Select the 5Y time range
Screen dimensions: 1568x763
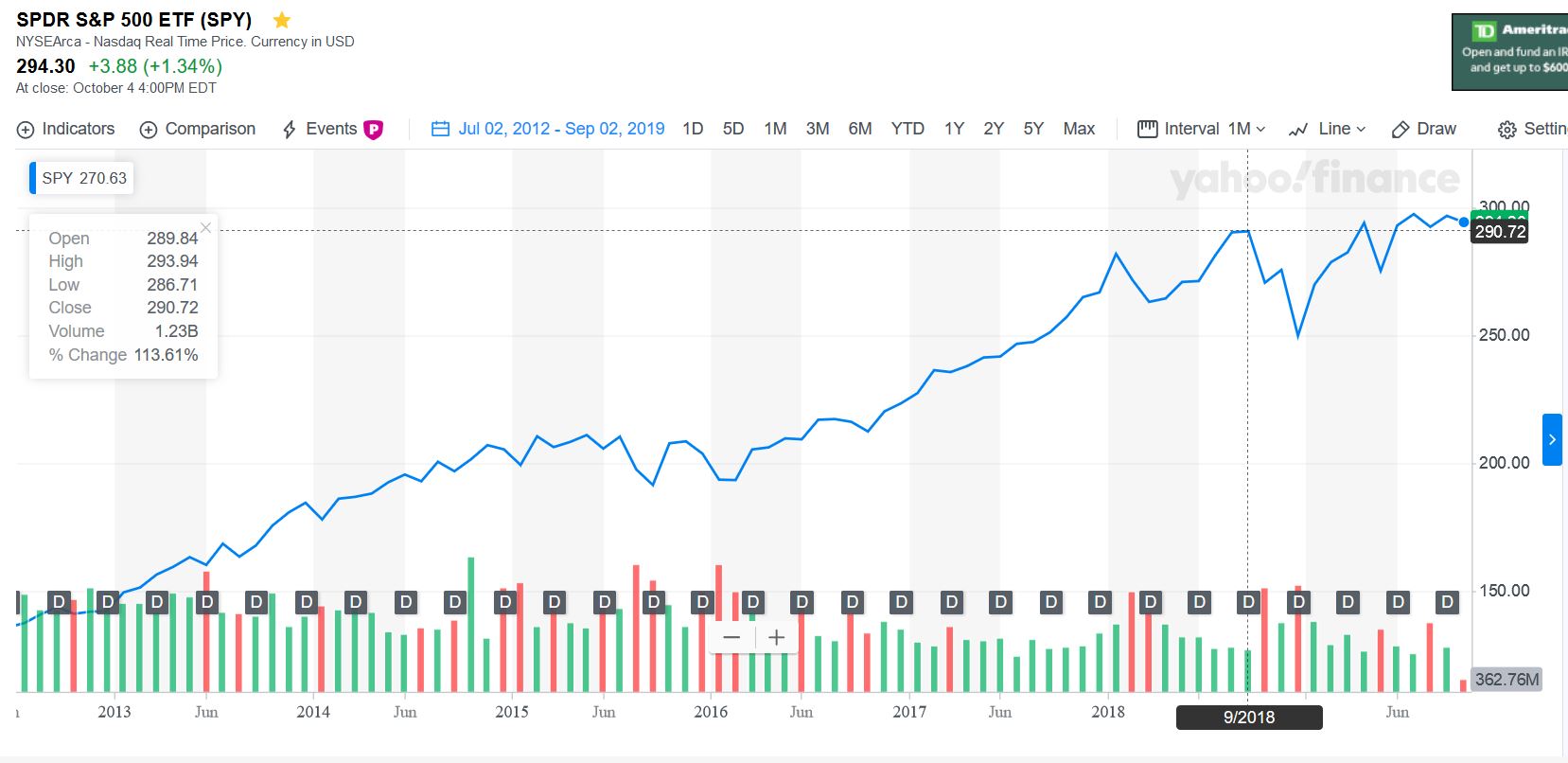(x=1033, y=129)
